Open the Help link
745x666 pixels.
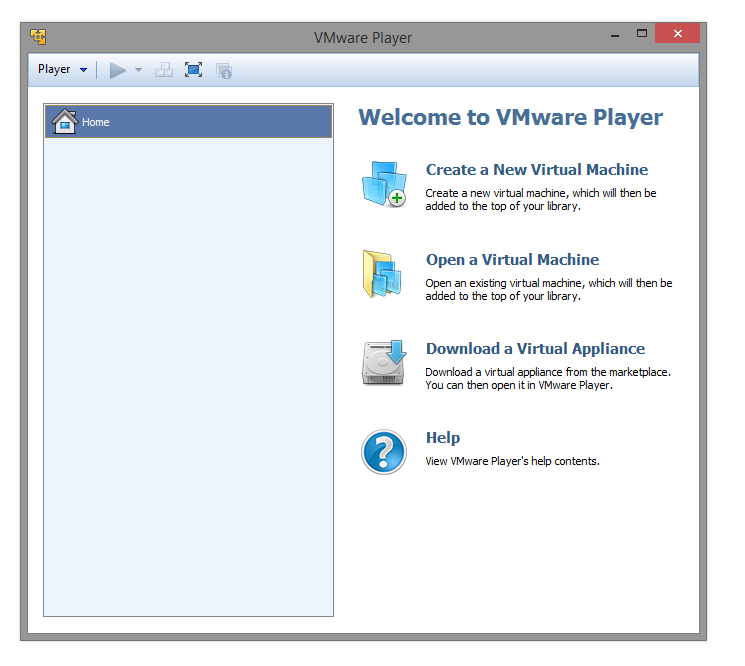(x=443, y=438)
